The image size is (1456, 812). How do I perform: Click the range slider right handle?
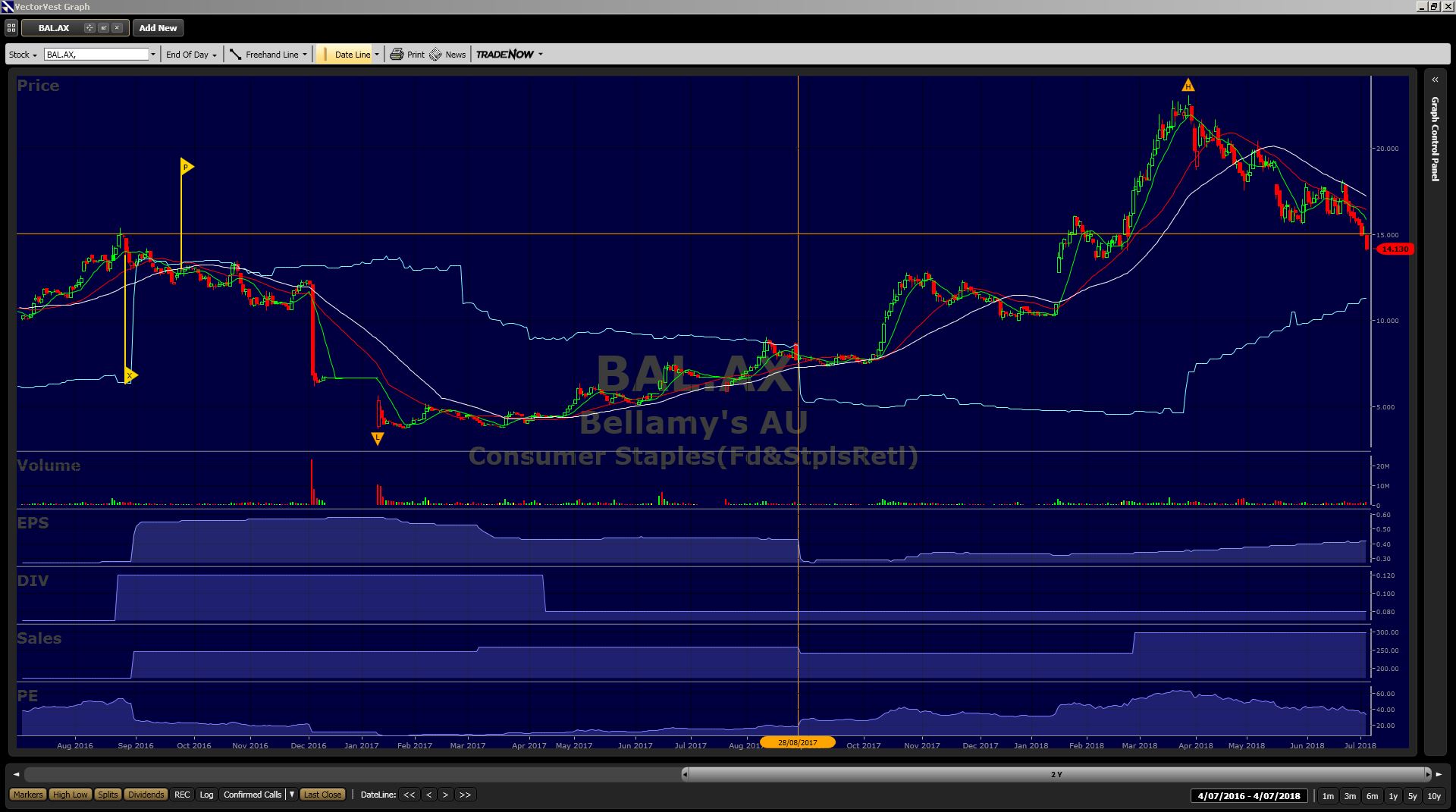click(x=1428, y=774)
